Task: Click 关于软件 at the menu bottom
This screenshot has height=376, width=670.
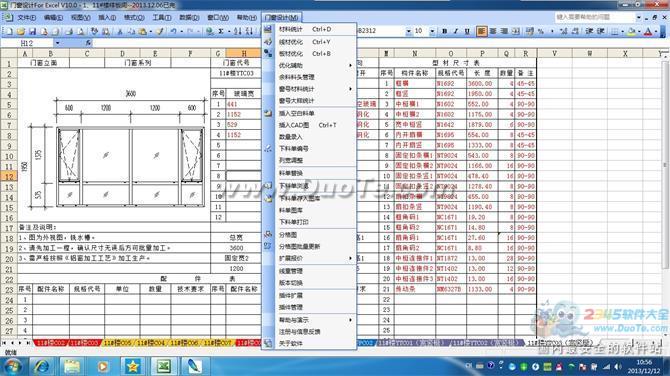Action: click(314, 343)
